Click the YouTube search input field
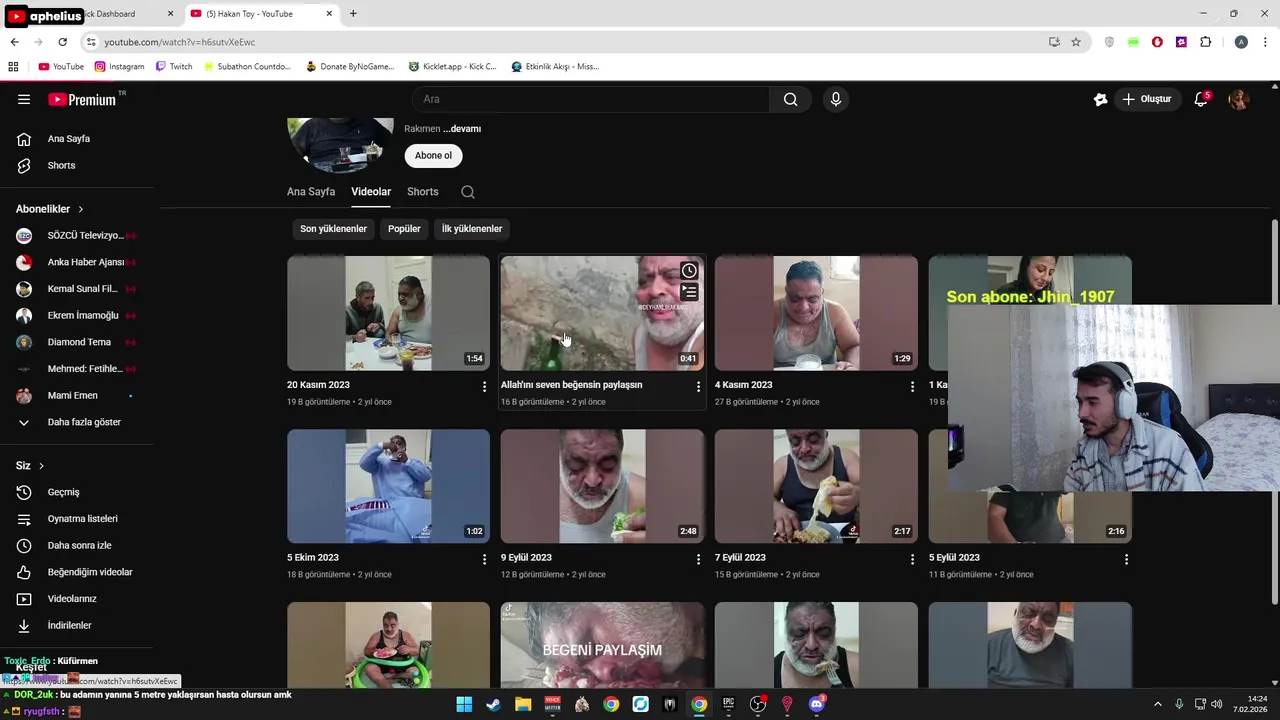Image resolution: width=1280 pixels, height=720 pixels. (590, 99)
